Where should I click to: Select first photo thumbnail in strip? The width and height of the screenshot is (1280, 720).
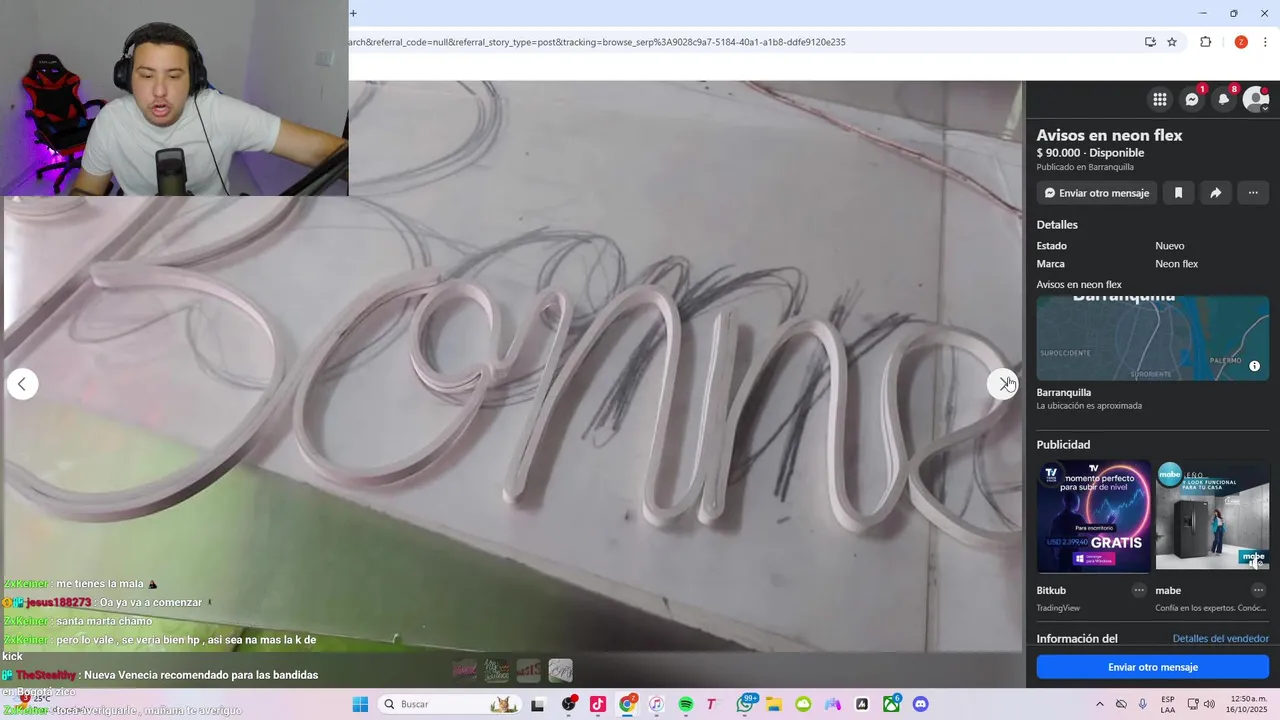coord(465,669)
